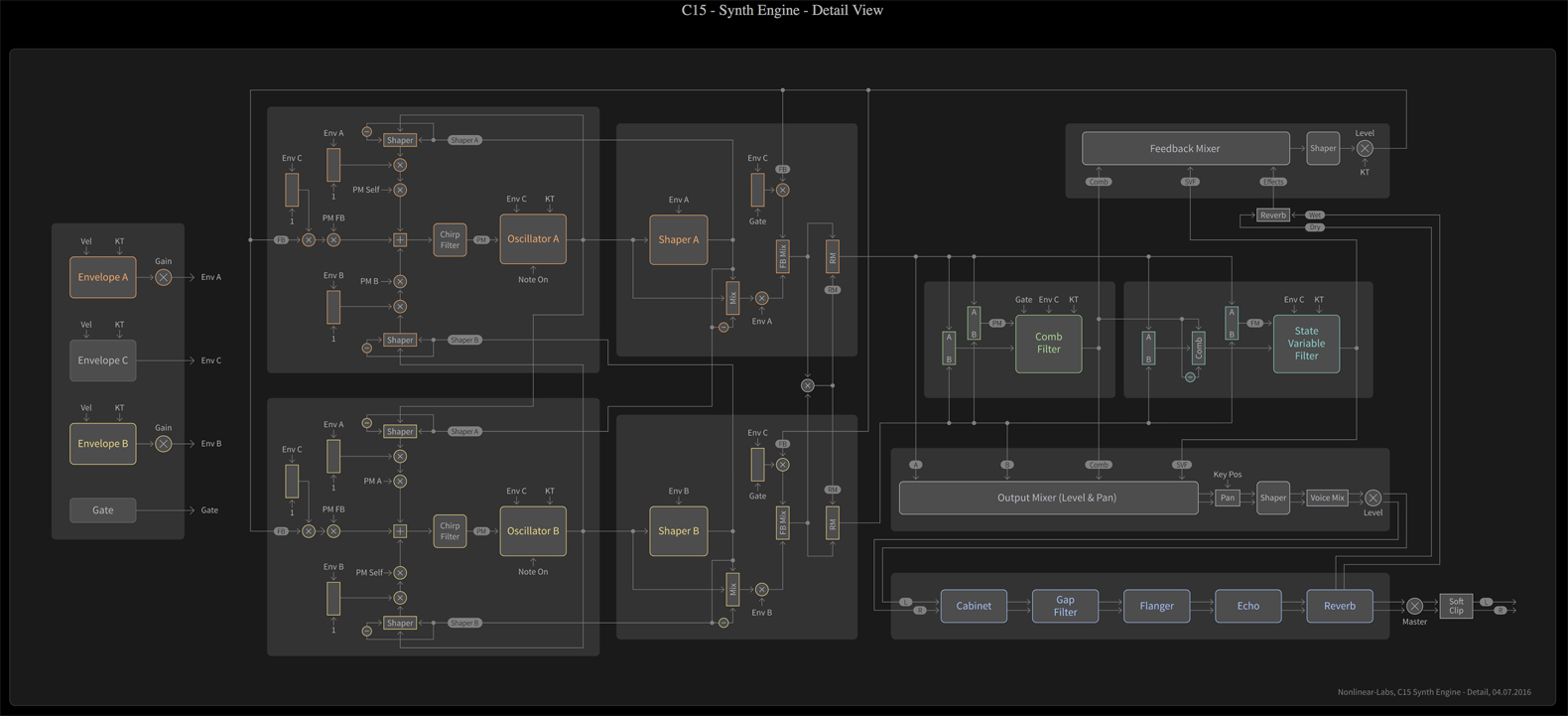1568x716 pixels.
Task: Click the Env A multiplier beside Shaper A's Mix block
Action: (761, 298)
